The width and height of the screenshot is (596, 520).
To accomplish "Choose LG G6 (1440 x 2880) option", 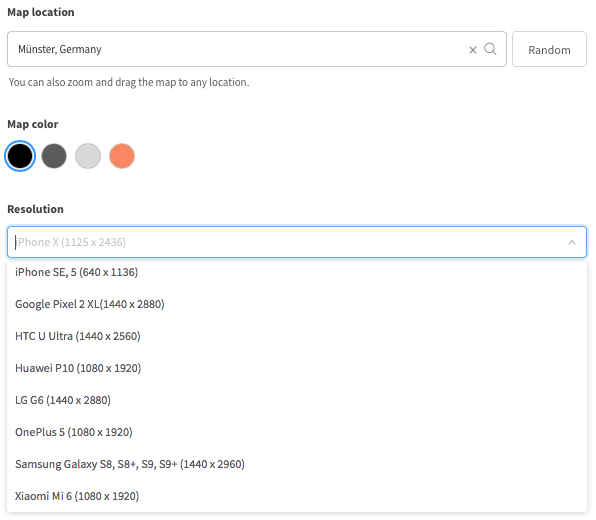I will 297,400.
